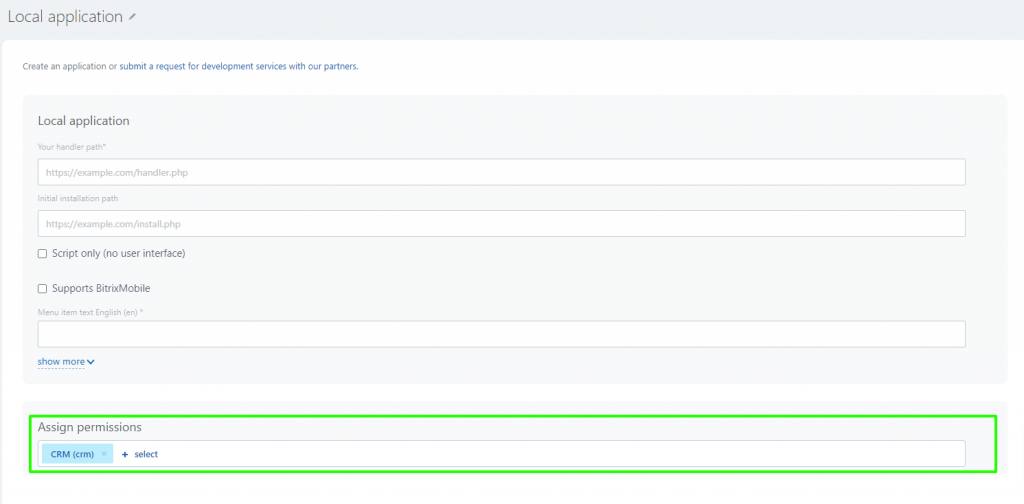Click the Local application page title
This screenshot has height=504, width=1024.
65,17
